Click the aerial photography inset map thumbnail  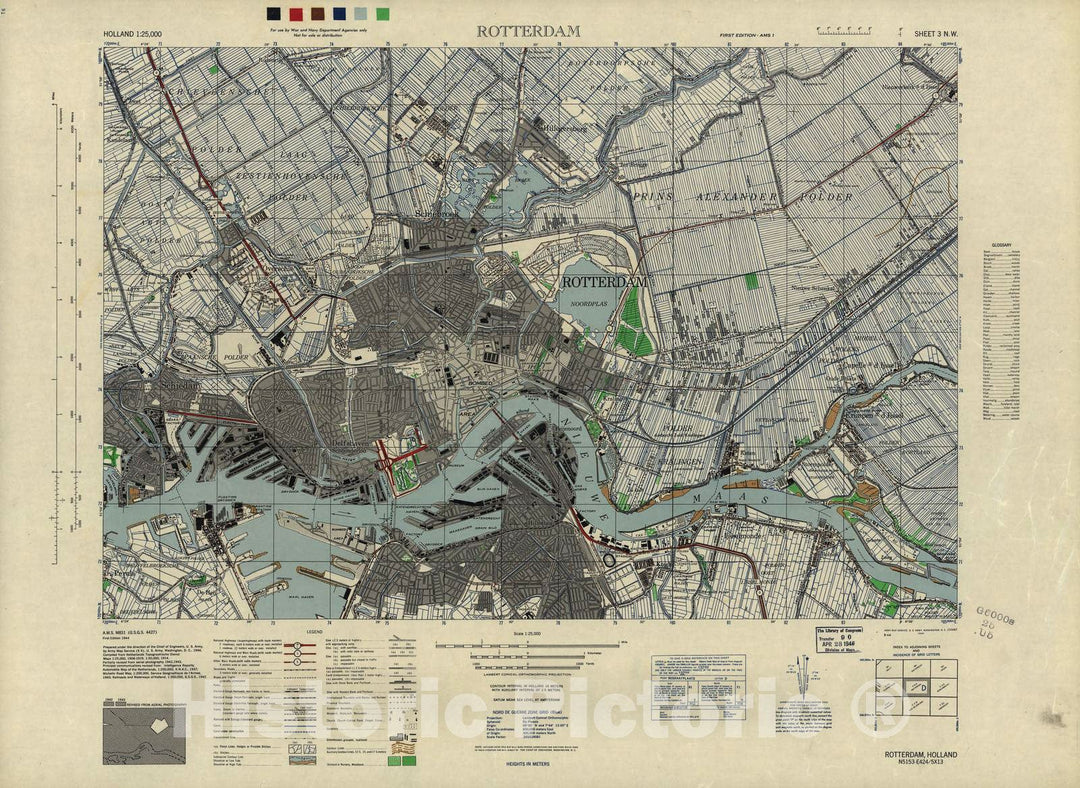(144, 736)
